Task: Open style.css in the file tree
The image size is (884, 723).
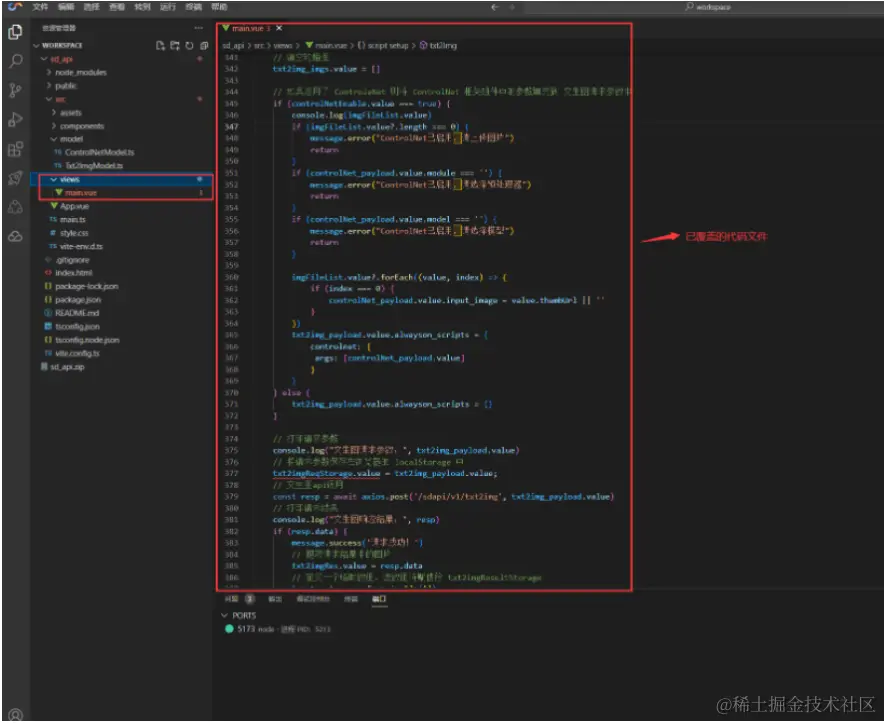Action: coord(74,233)
